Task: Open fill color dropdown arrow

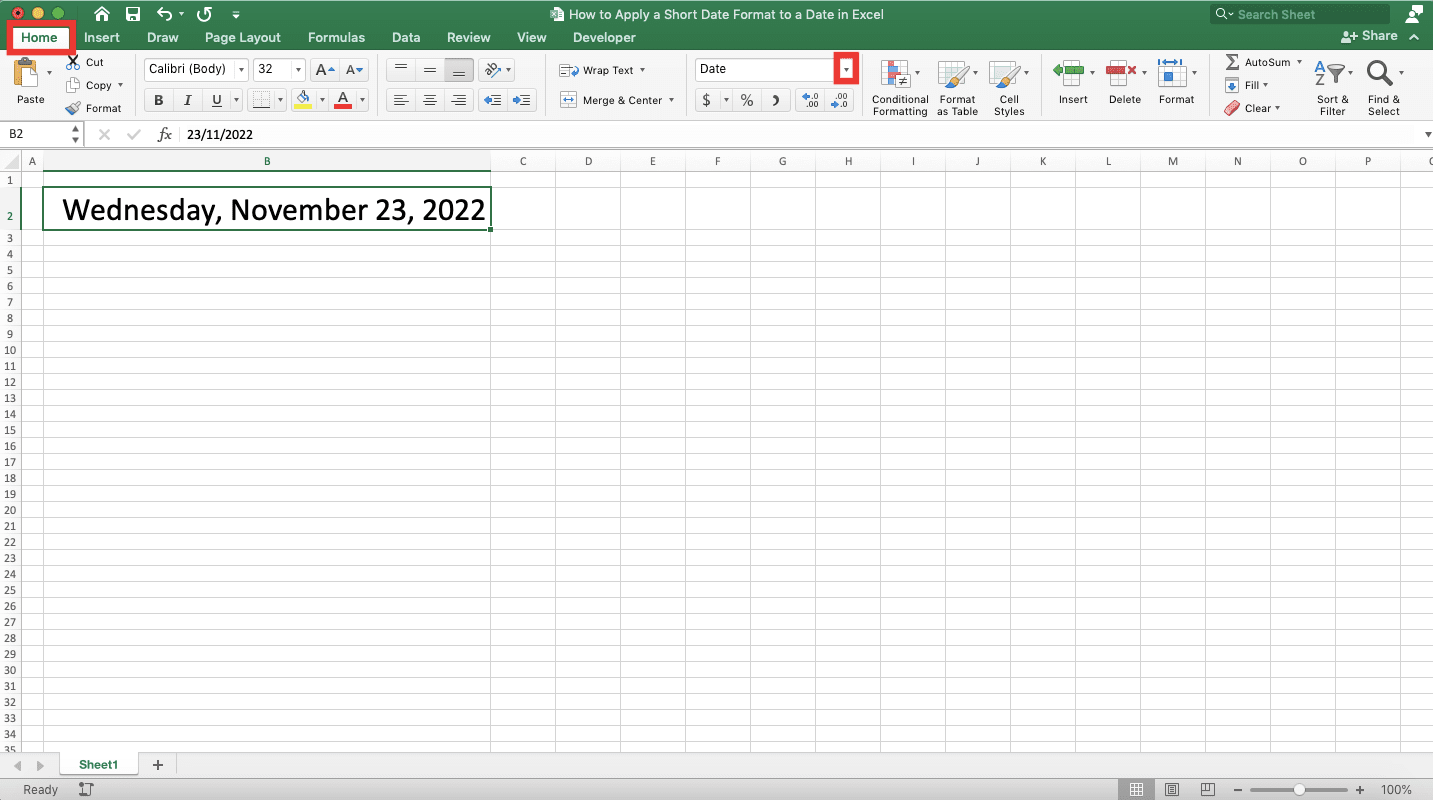Action: pyautogui.click(x=322, y=100)
